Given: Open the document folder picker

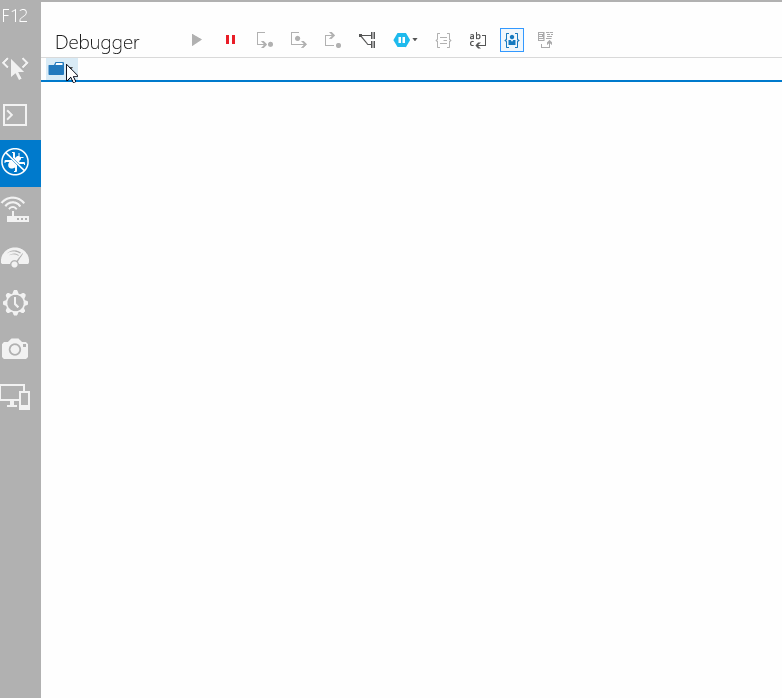Looking at the screenshot, I should pyautogui.click(x=61, y=69).
